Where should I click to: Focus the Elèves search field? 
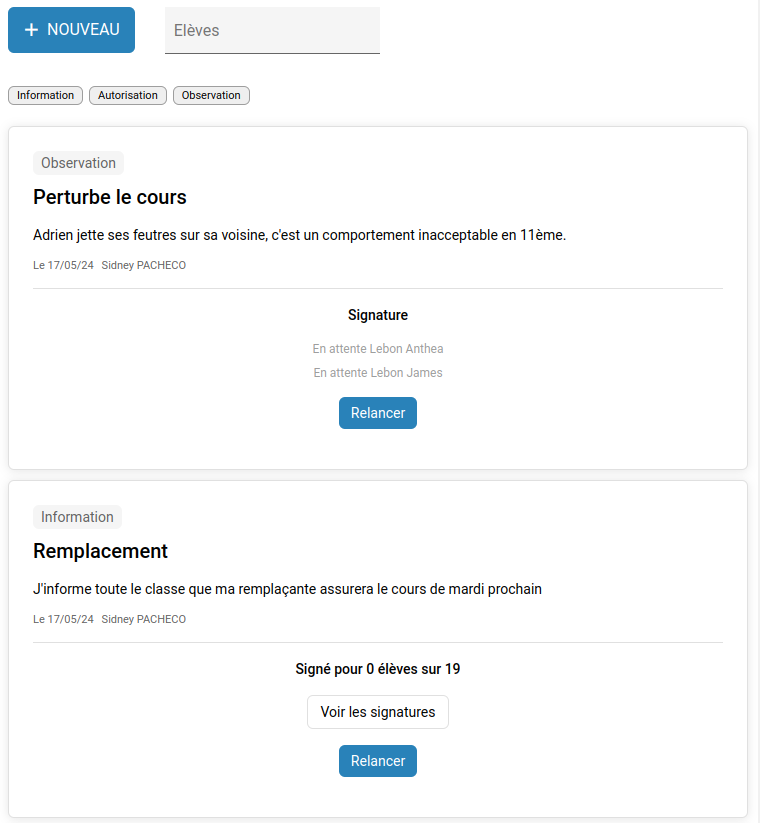[x=272, y=30]
